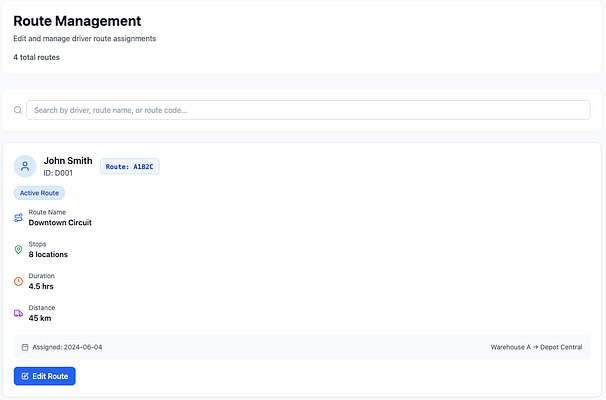Screen dimensions: 606x400
Task: Select the Active Route status badge
Action: [39, 193]
